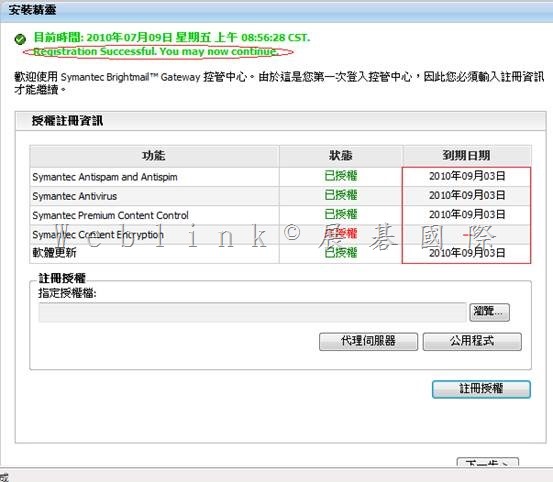This screenshot has width=553, height=482.
Task: Click the 目前時間 timestamp line
Action: pos(172,37)
